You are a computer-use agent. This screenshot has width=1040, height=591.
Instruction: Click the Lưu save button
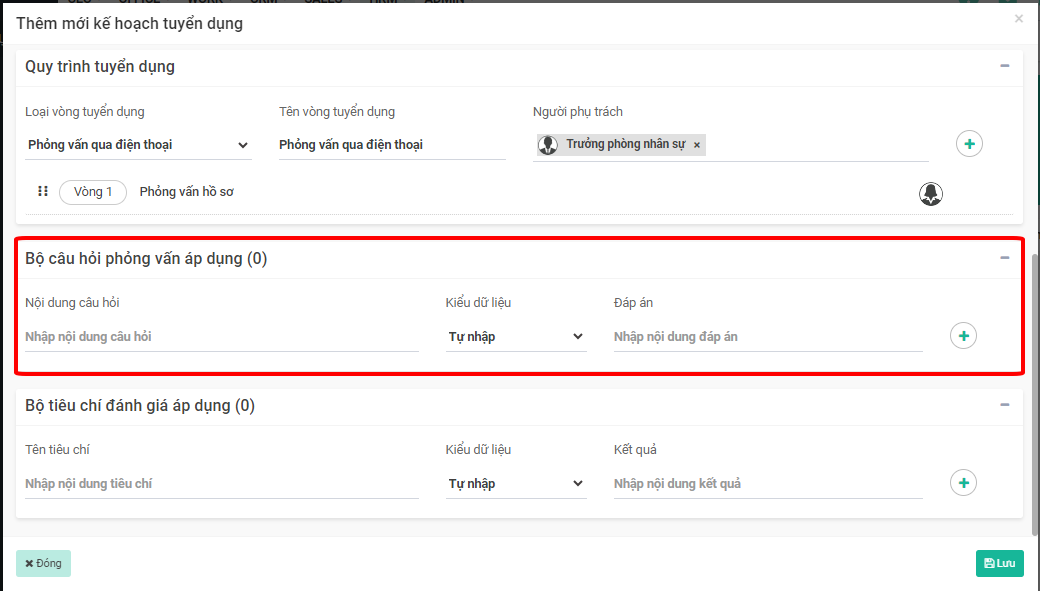point(999,563)
